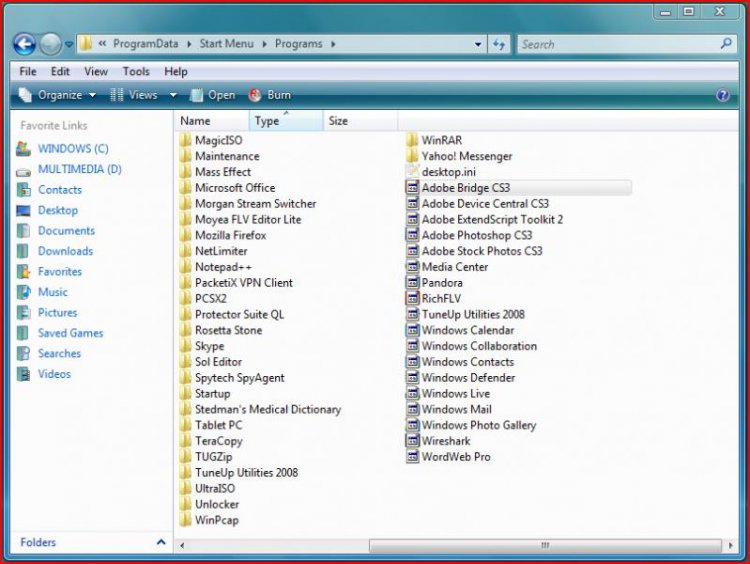Expand the arrow after ProgramData breadcrumb
Screen dimensions: 750x564
[x=189, y=44]
